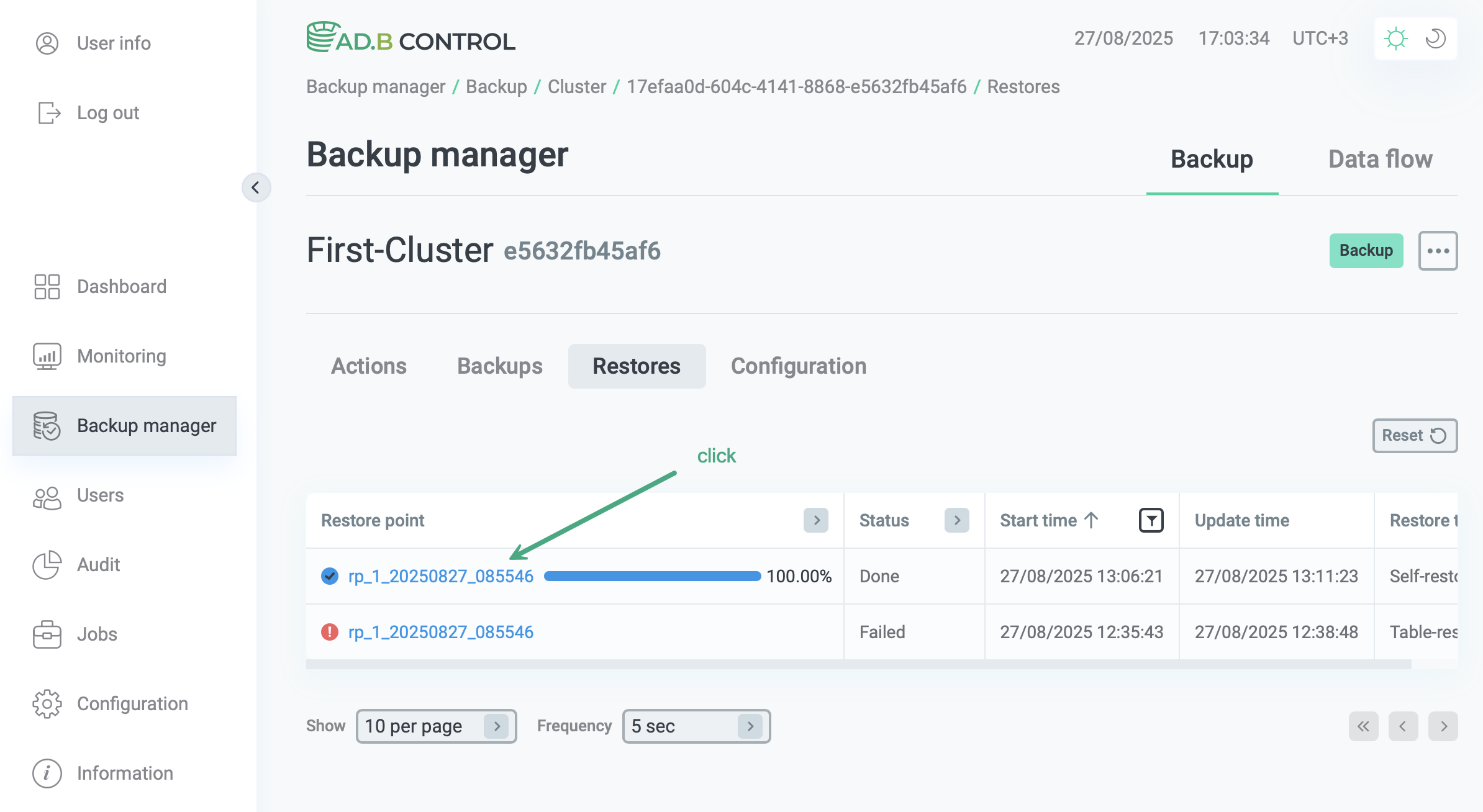Switch to the Data flow tab
The image size is (1483, 812).
1380,159
